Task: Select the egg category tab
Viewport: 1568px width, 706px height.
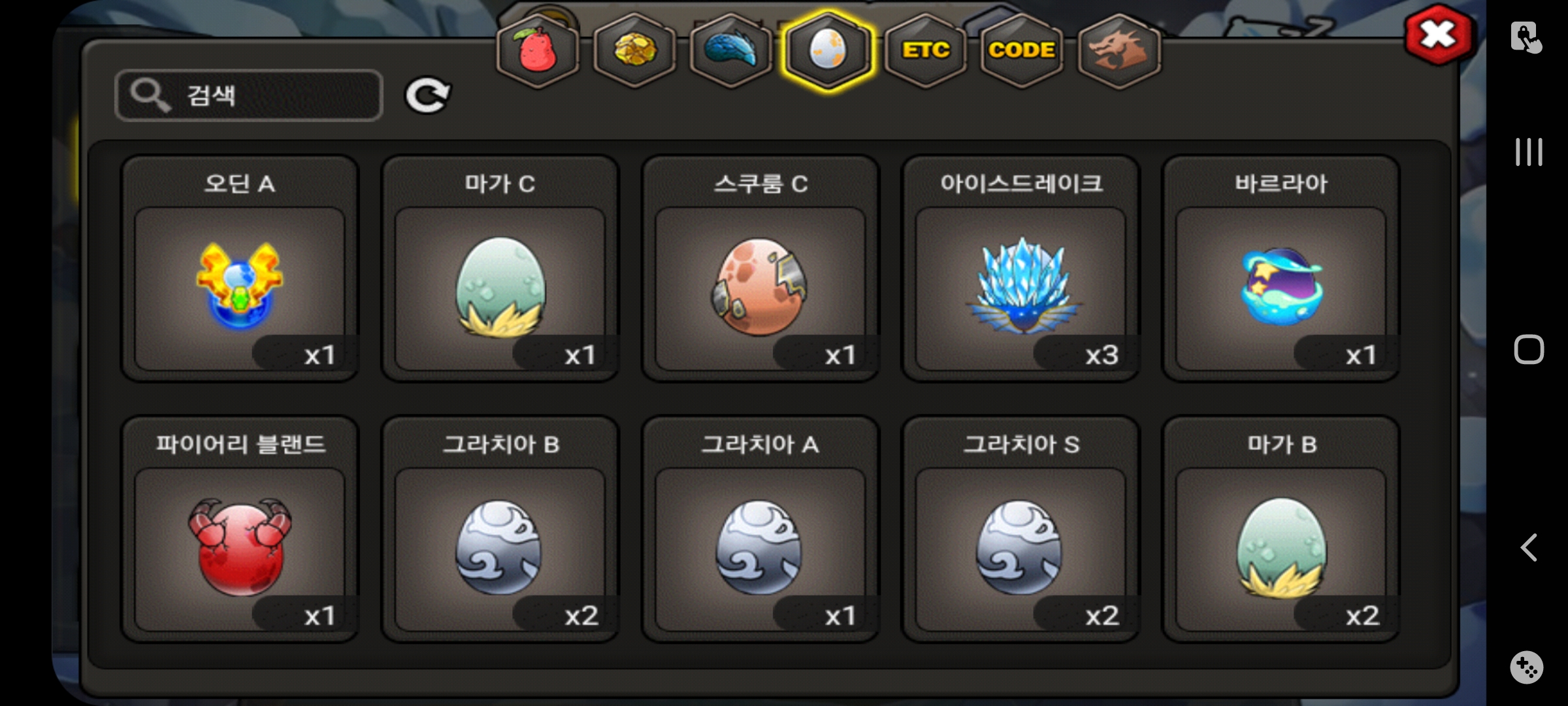Action: (828, 50)
